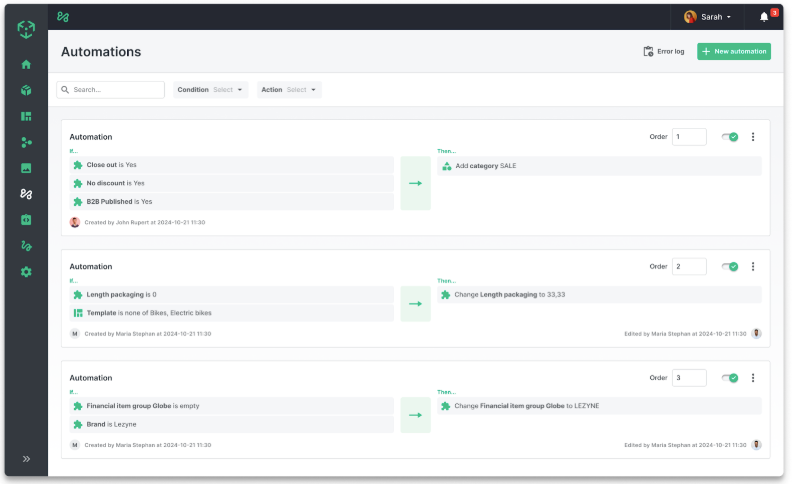The image size is (792, 484).
Task: Open three-dot menu for first automation
Action: tap(753, 137)
